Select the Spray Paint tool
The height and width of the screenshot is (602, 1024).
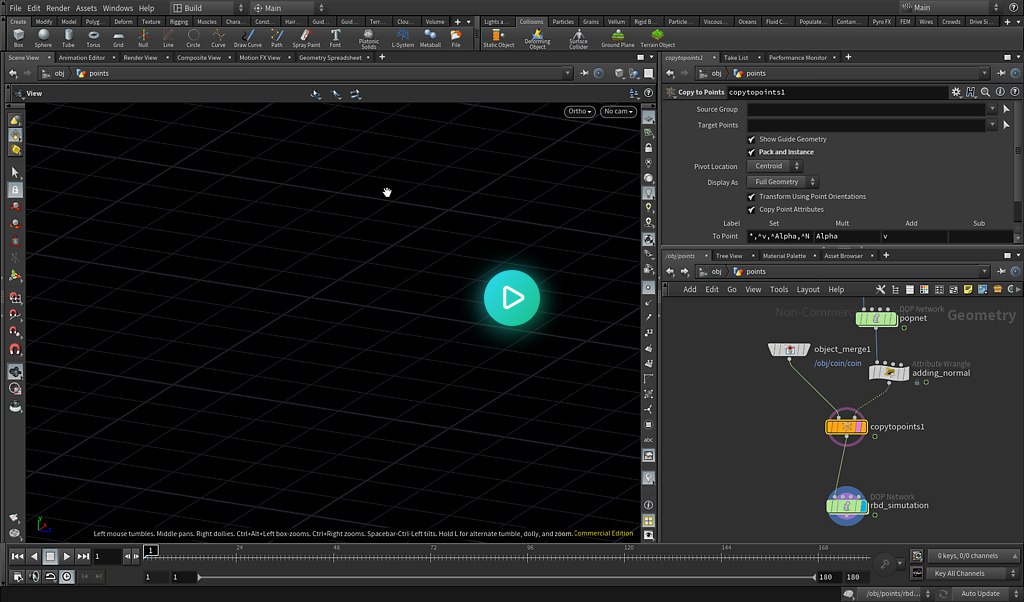click(306, 38)
